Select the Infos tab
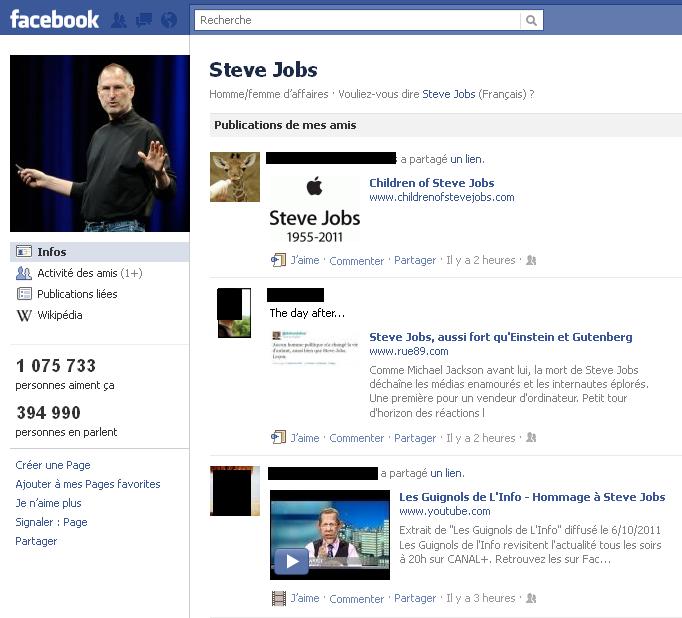The height and width of the screenshot is (618, 682). click(100, 252)
